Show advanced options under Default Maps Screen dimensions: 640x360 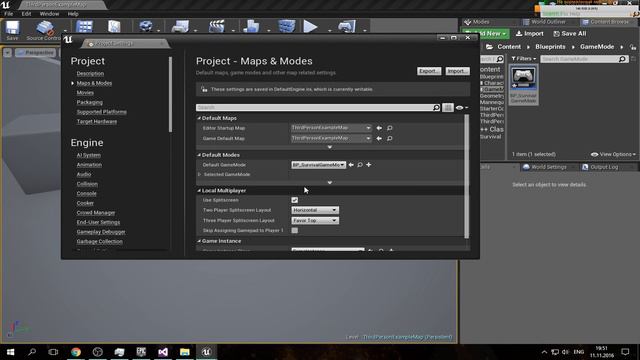coord(330,147)
